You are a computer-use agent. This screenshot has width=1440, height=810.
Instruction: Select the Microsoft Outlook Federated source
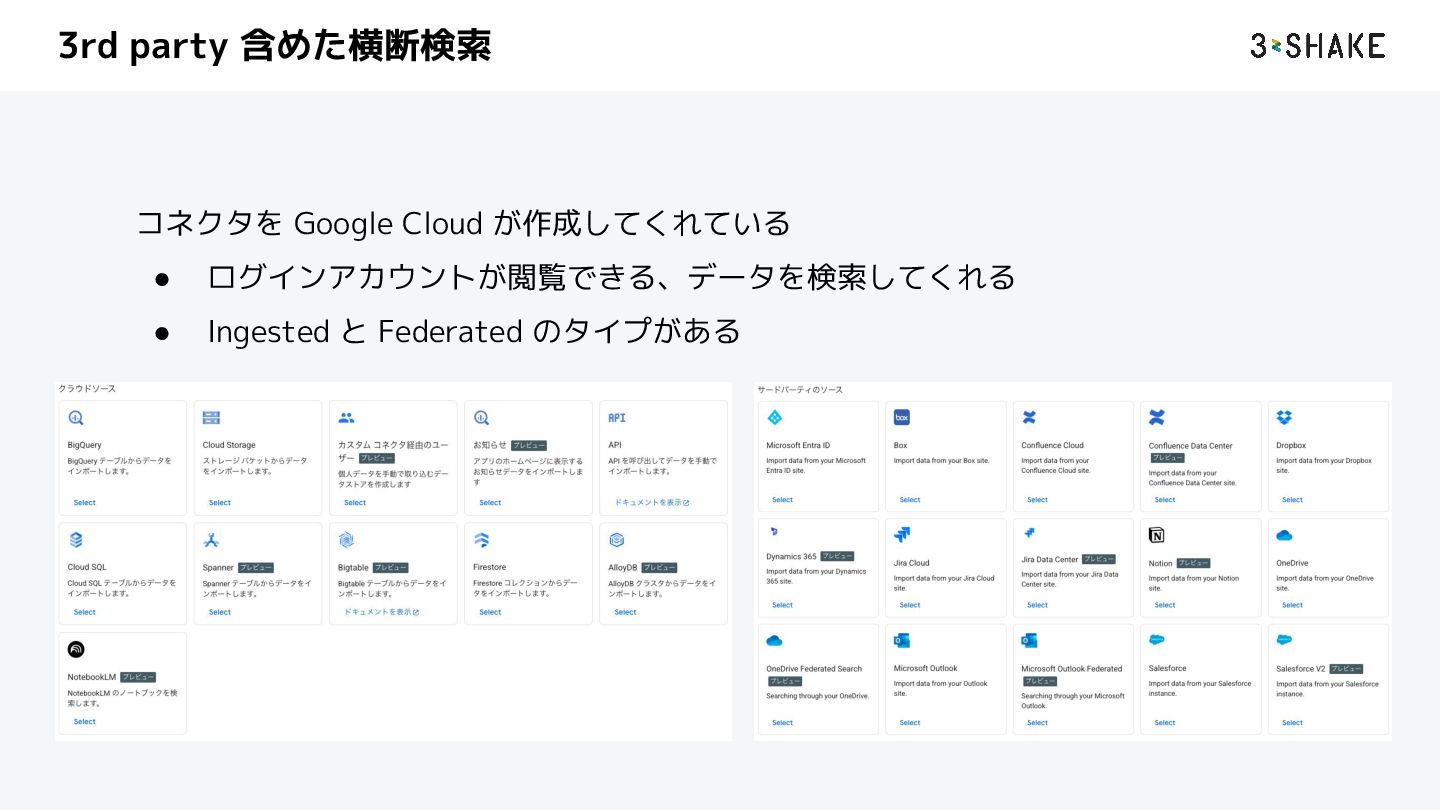(x=1038, y=723)
